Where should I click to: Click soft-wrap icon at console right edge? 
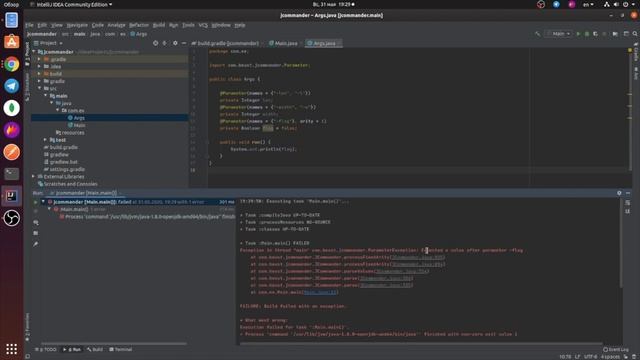(x=628, y=202)
